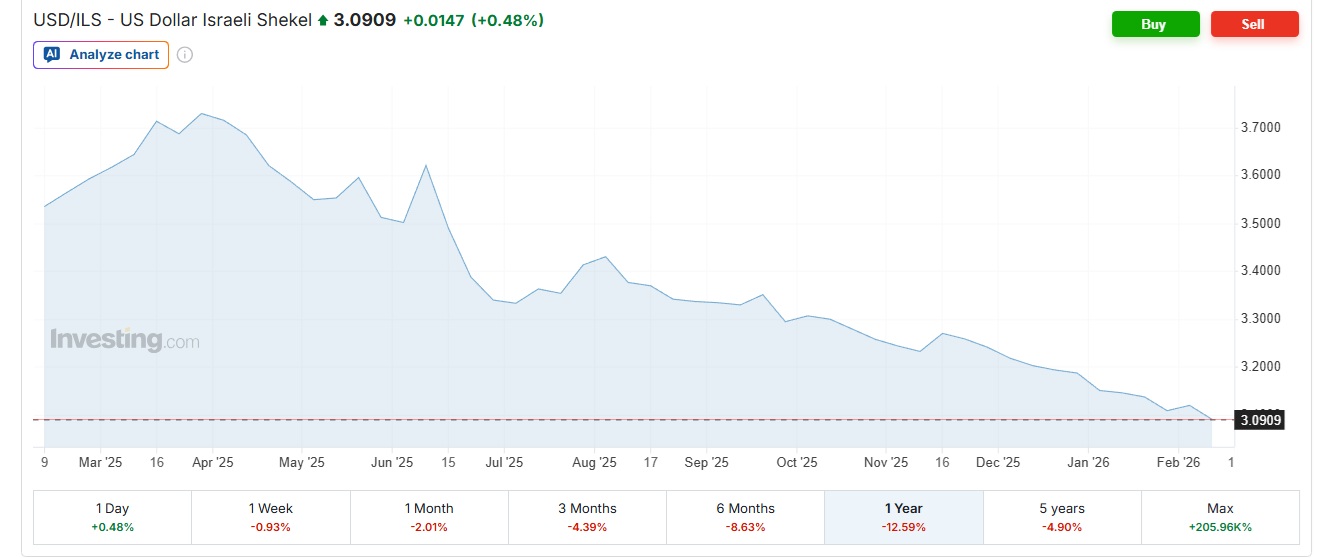Click the Dec '25 x-axis label
This screenshot has width=1318, height=558.
(998, 463)
